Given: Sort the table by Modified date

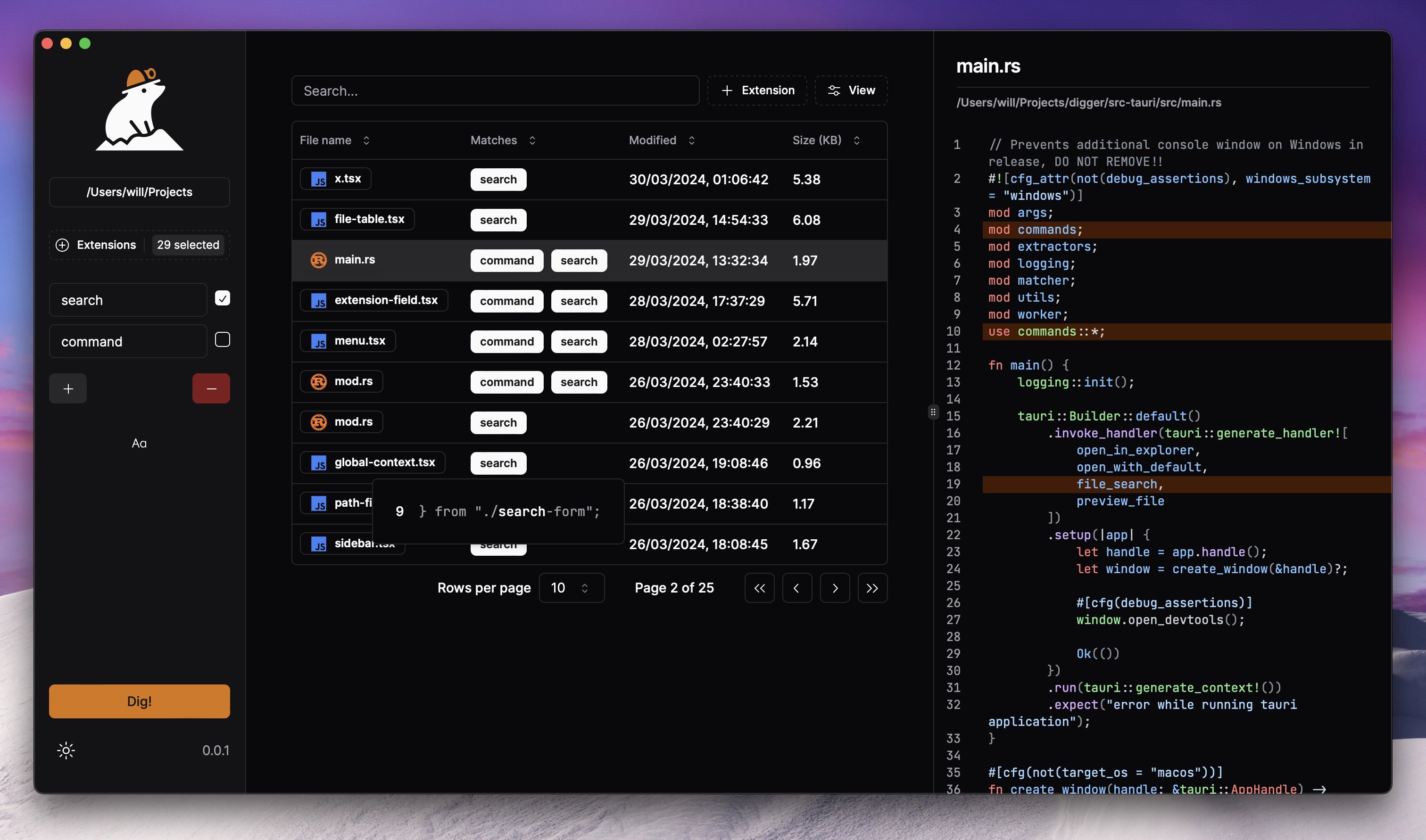Looking at the screenshot, I should tap(662, 140).
